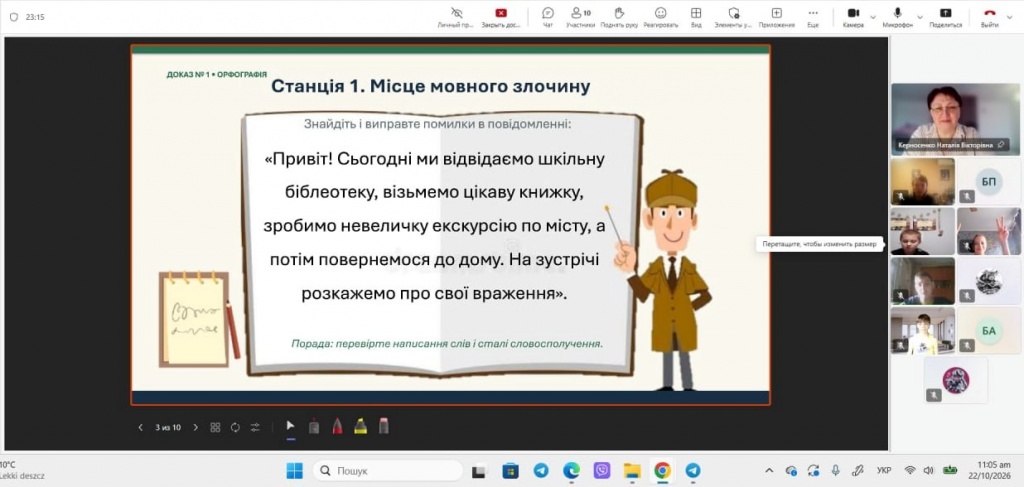Go to the previous slide arrow

140,428
